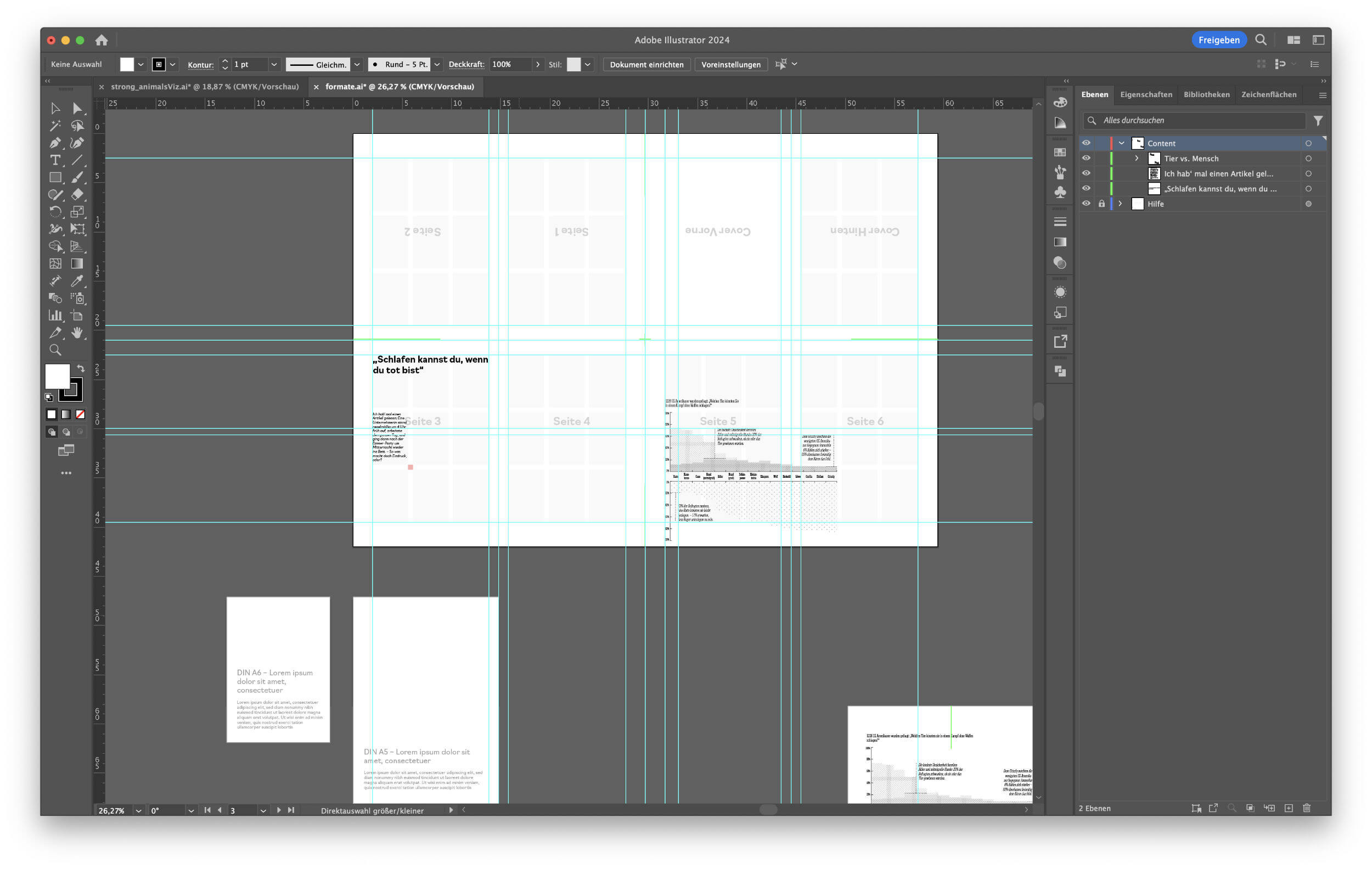Target the Hilfe layer circle
The width and height of the screenshot is (1372, 869).
coord(1308,204)
